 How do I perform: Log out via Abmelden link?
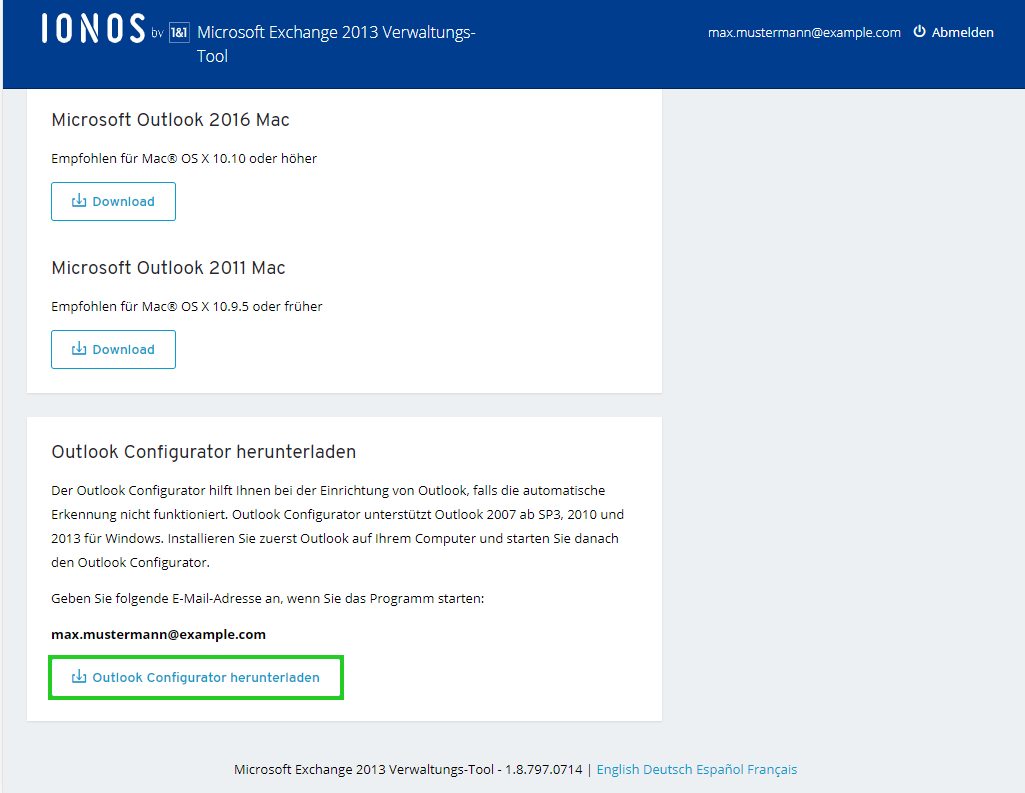962,32
